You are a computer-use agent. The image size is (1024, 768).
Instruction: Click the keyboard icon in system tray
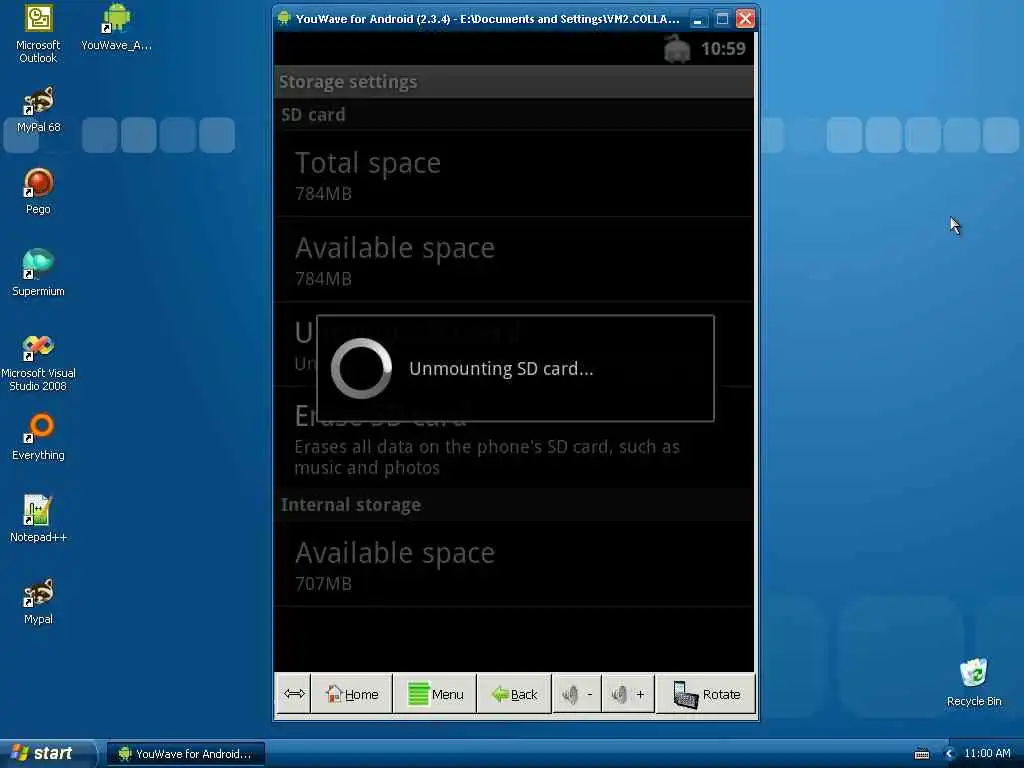click(921, 754)
